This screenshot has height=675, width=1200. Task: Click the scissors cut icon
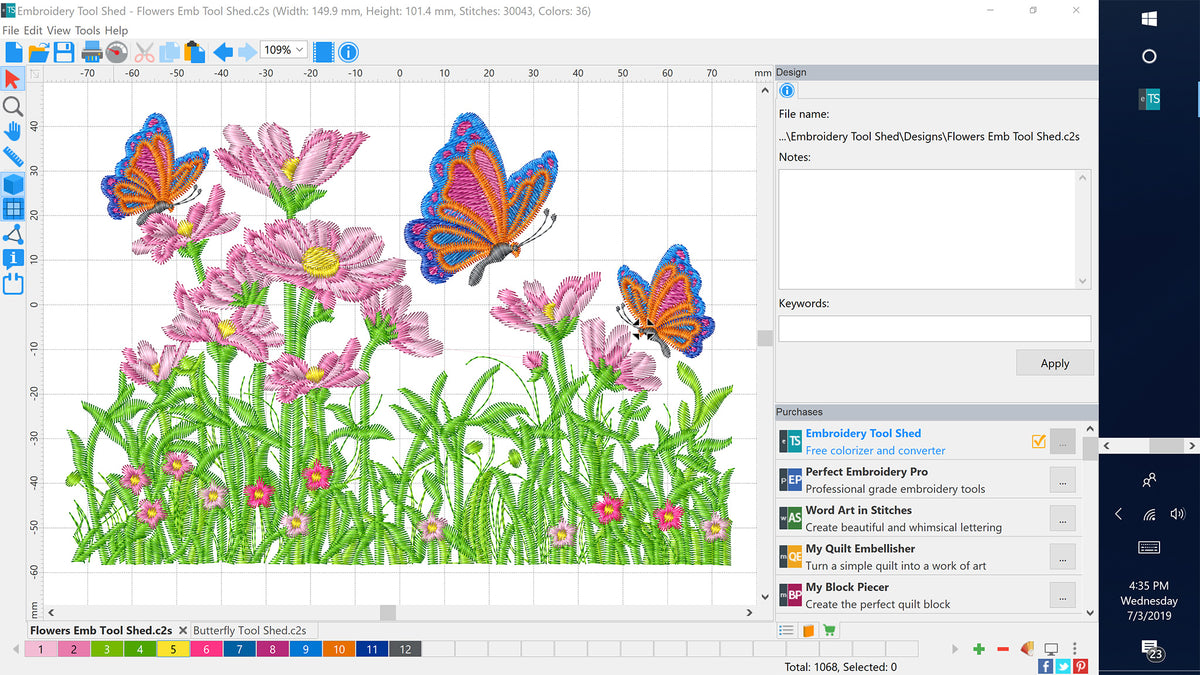pyautogui.click(x=144, y=51)
